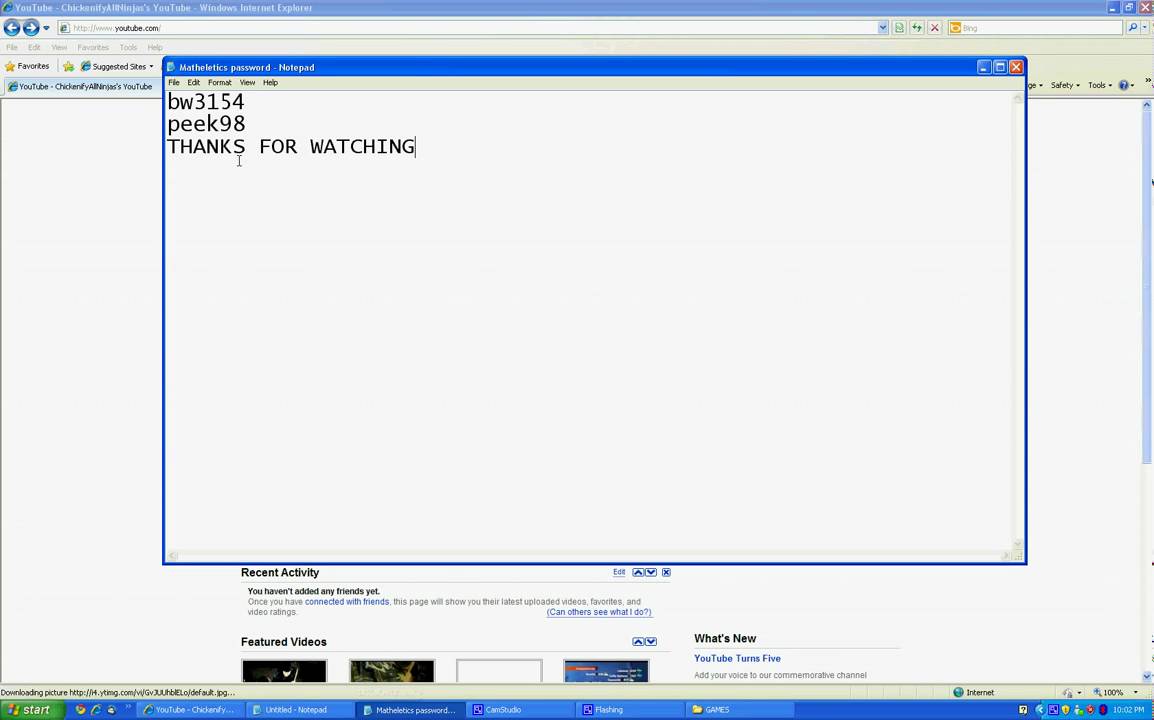Click the Bing search box
Viewport: 1154px width, 720px height.
point(1035,28)
